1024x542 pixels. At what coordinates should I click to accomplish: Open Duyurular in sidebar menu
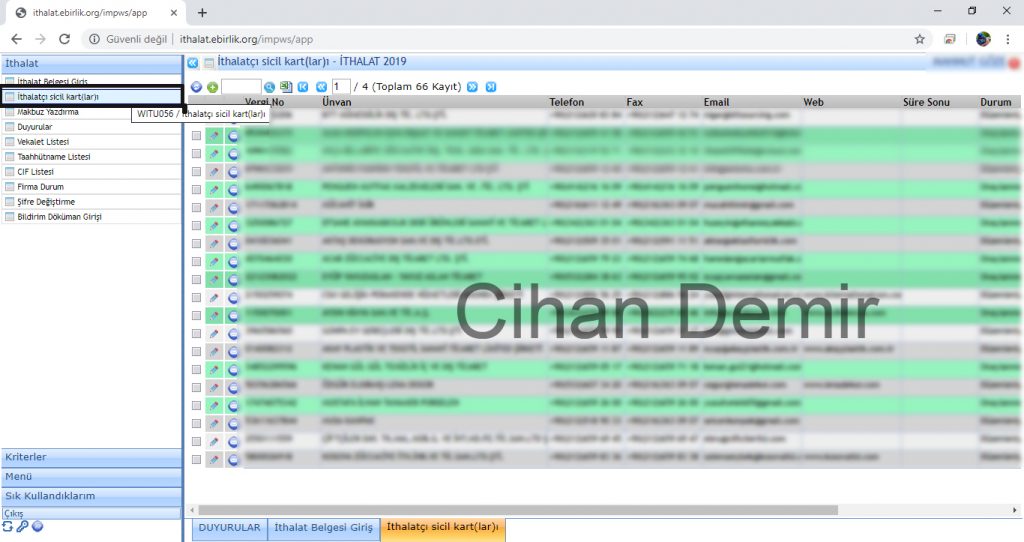pos(91,127)
